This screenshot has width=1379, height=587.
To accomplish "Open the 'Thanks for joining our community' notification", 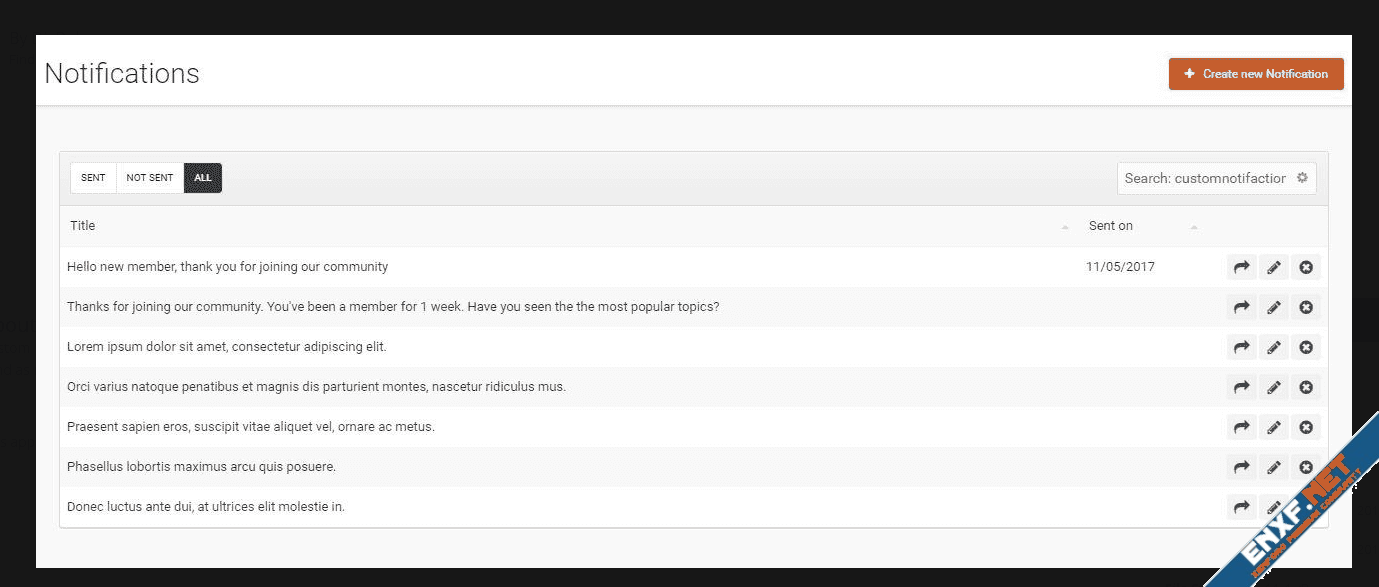I will 392,307.
